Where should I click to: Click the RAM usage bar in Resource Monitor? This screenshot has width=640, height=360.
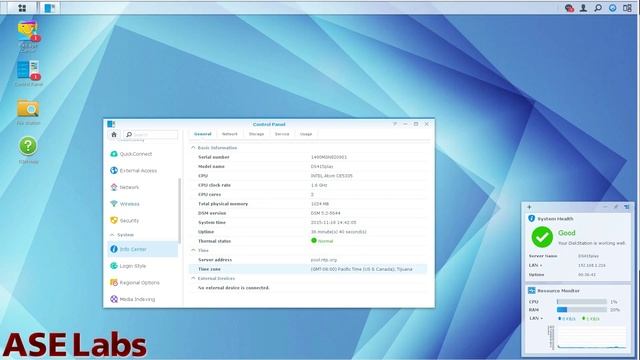[x=582, y=310]
